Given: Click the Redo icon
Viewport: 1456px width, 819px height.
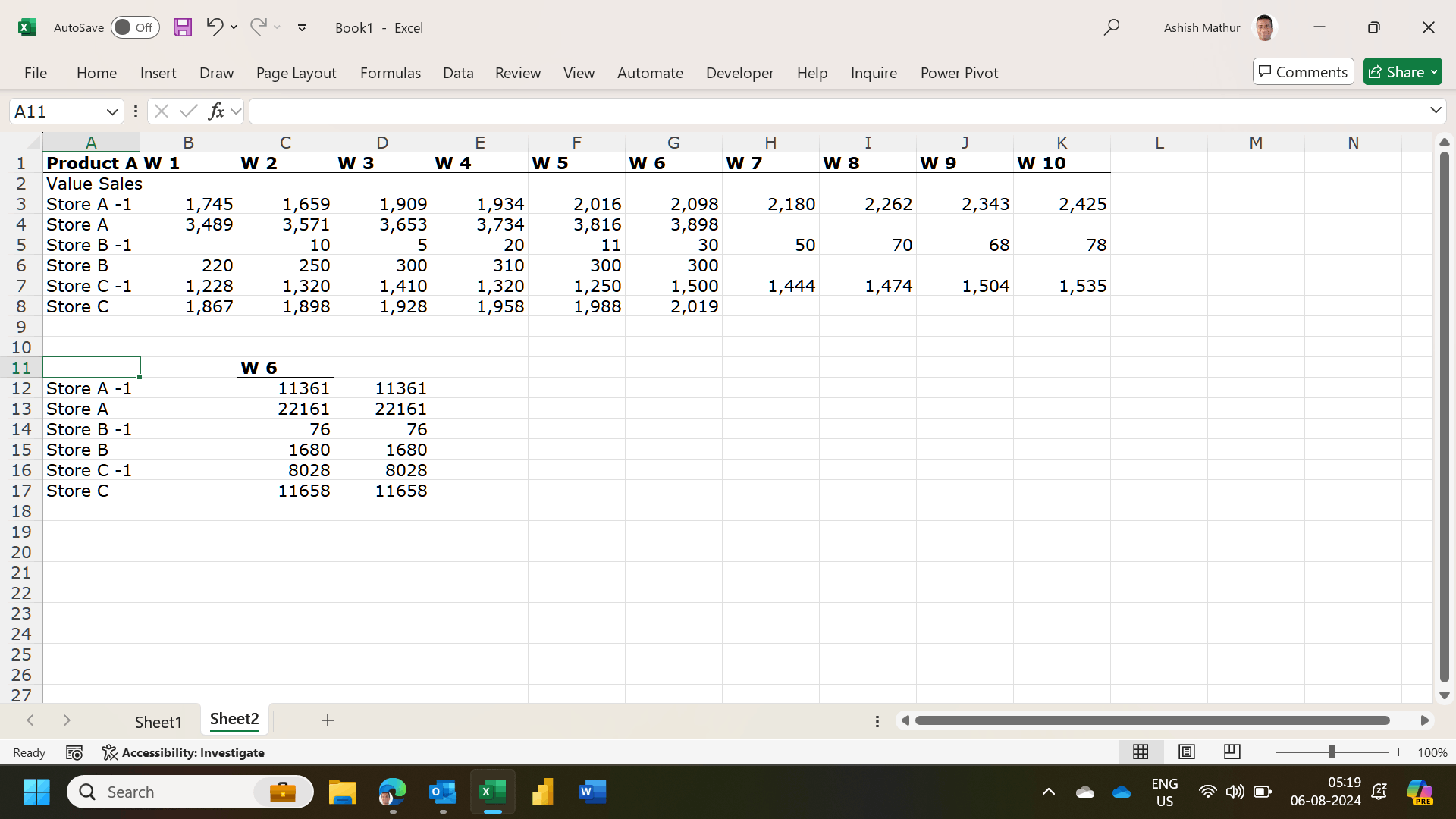Looking at the screenshot, I should (x=258, y=27).
